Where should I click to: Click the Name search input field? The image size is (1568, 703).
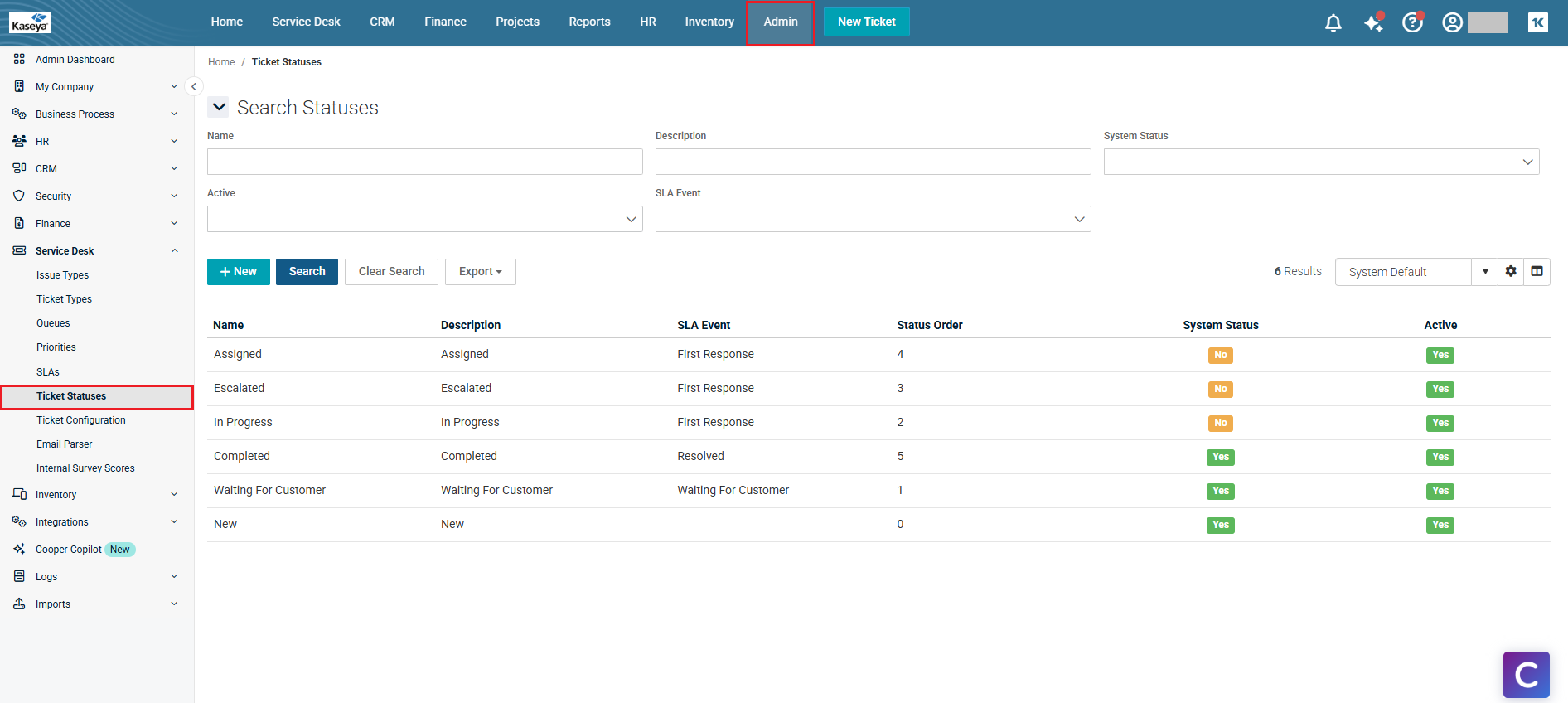pyautogui.click(x=424, y=162)
